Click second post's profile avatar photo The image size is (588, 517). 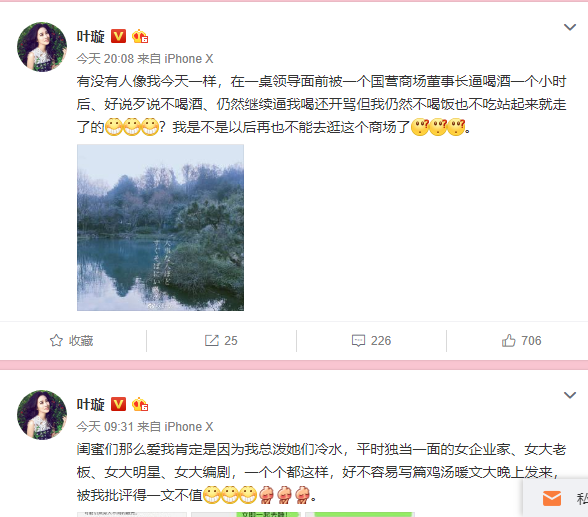click(x=42, y=415)
